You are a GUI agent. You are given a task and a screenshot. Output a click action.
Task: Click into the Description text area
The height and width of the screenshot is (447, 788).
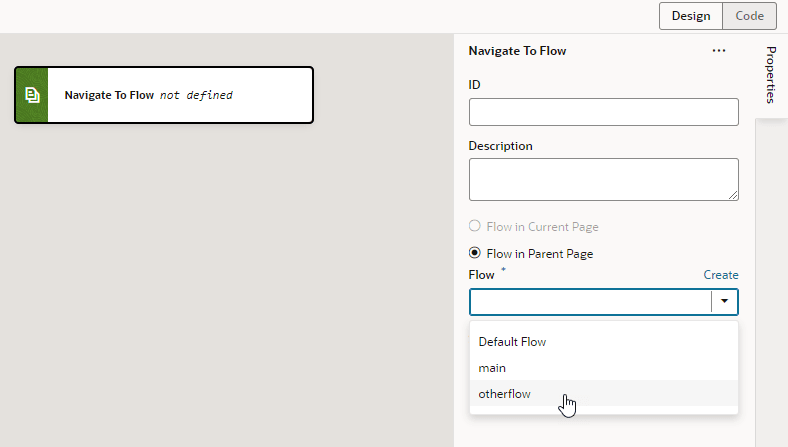(603, 179)
